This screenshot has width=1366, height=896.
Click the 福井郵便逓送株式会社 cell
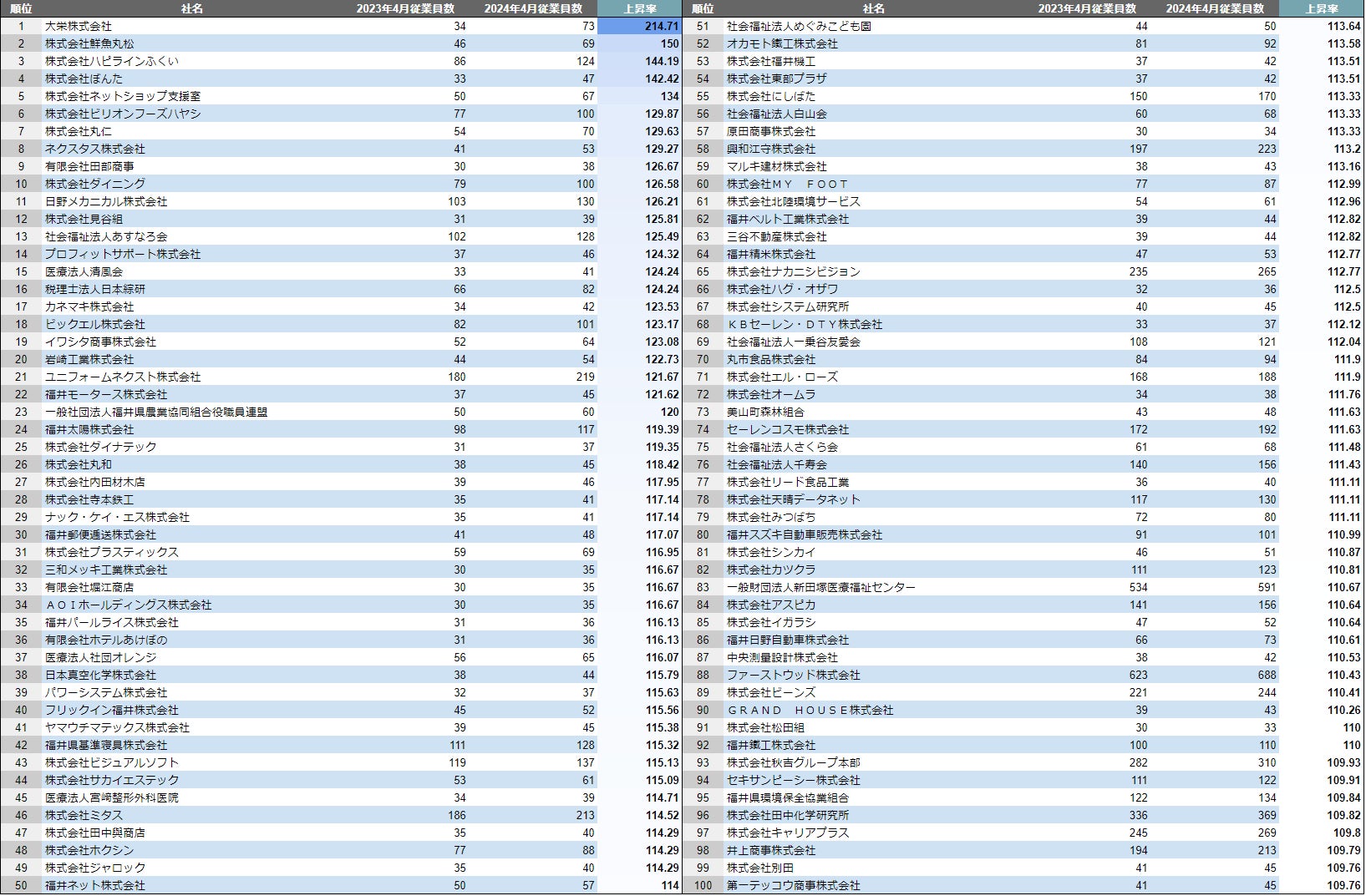[x=100, y=534]
